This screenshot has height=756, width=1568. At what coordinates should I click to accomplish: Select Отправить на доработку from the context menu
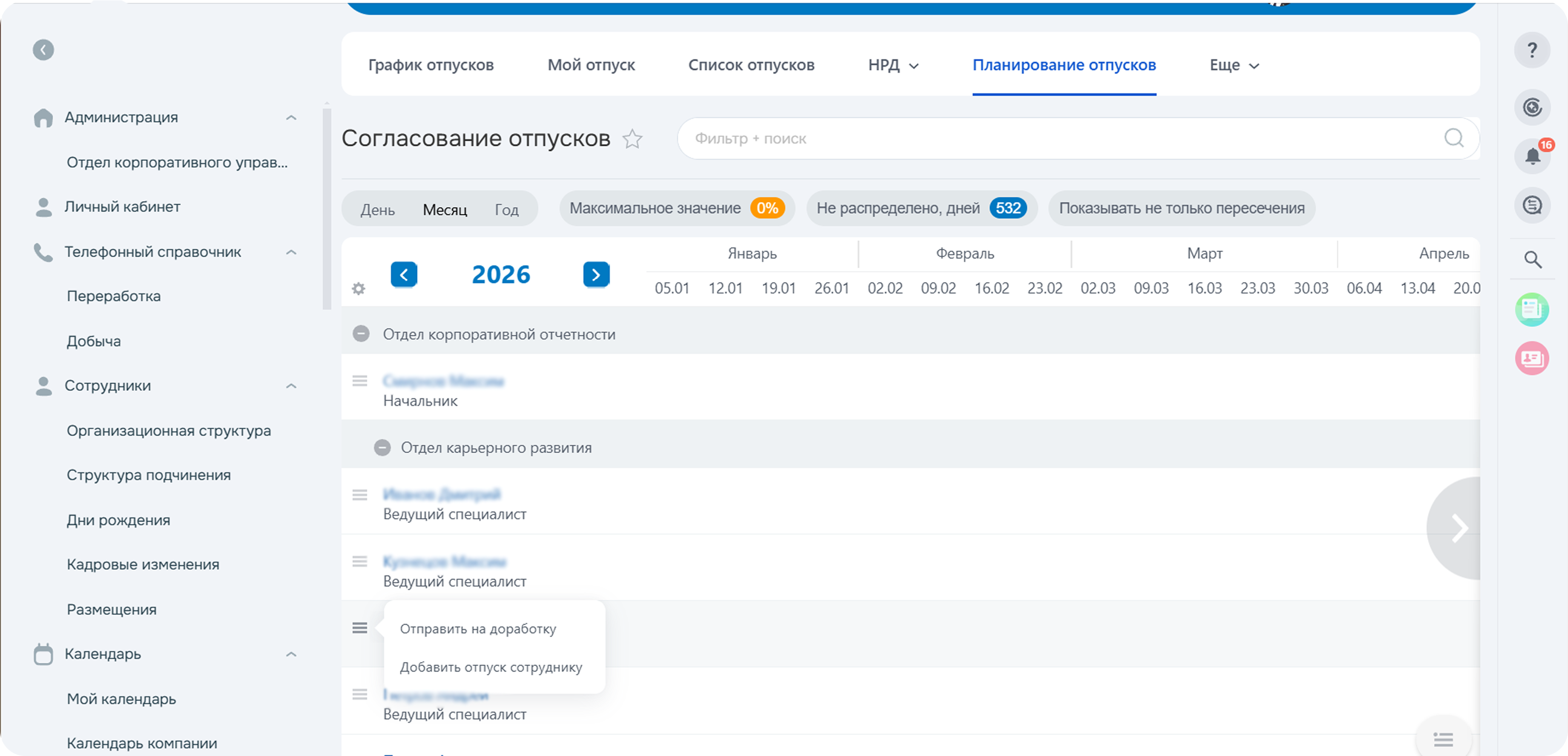478,628
